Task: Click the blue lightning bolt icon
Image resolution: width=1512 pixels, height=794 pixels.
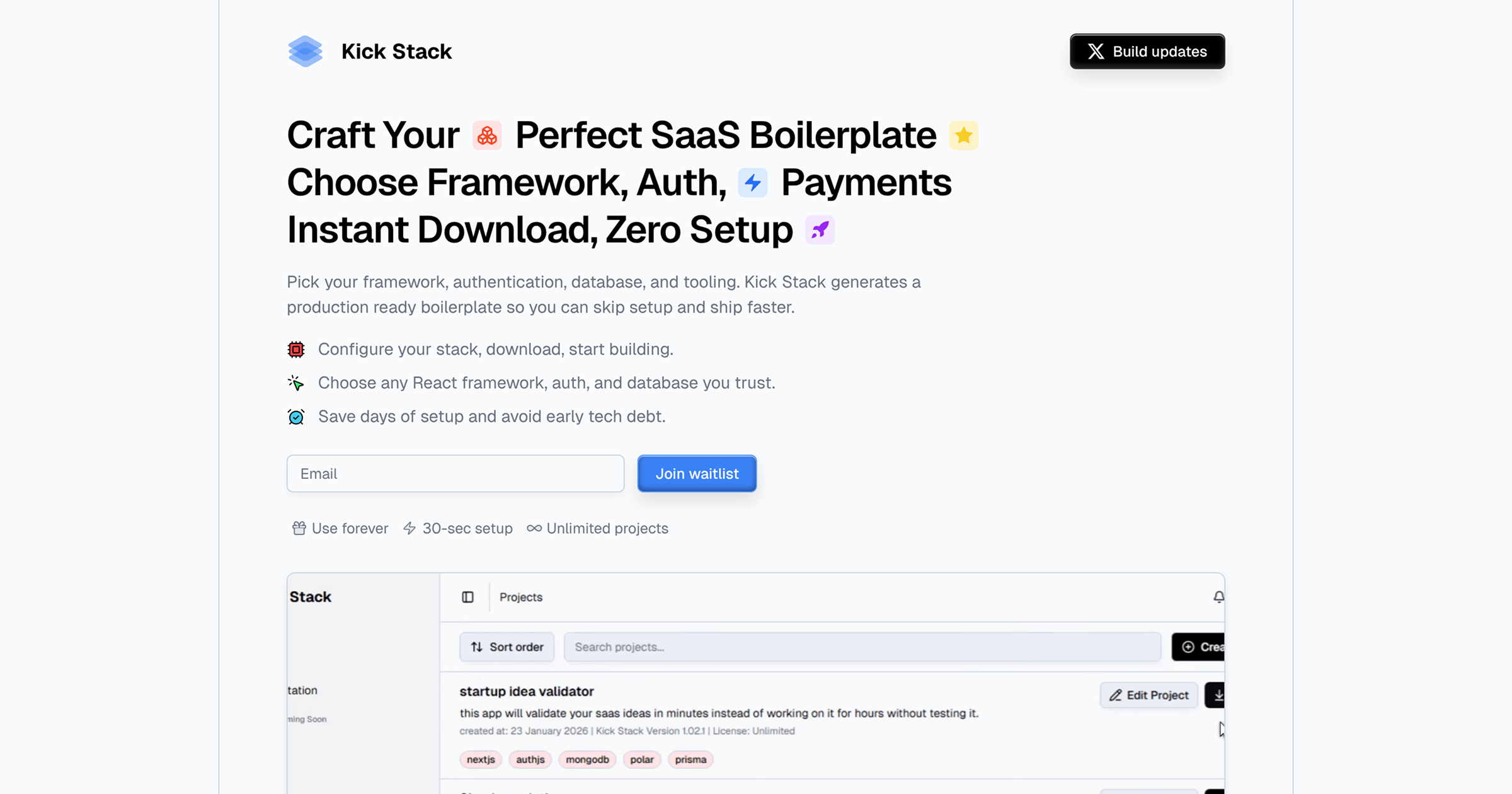Action: [x=753, y=183]
